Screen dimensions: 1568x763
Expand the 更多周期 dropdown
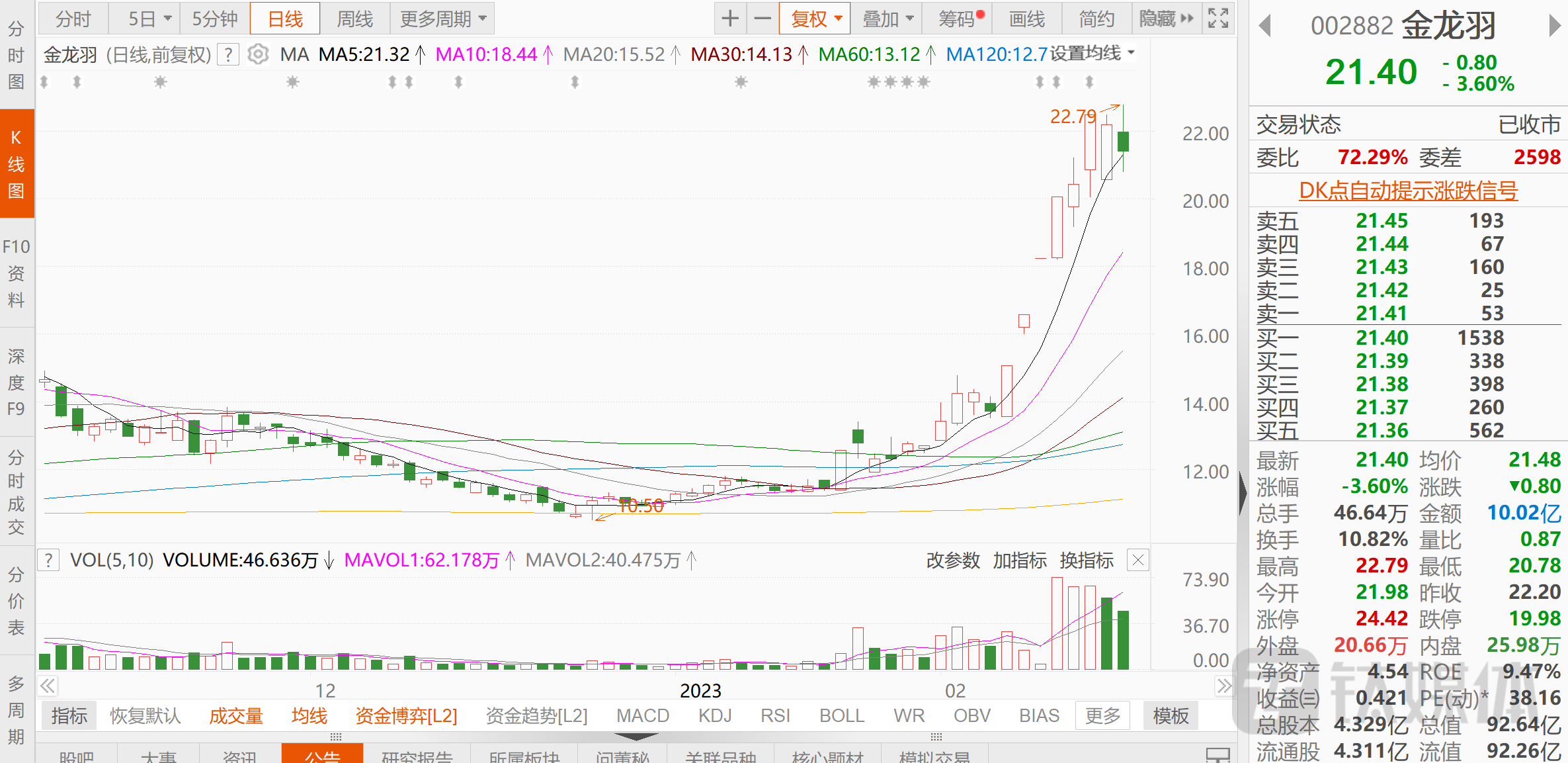click(x=442, y=19)
